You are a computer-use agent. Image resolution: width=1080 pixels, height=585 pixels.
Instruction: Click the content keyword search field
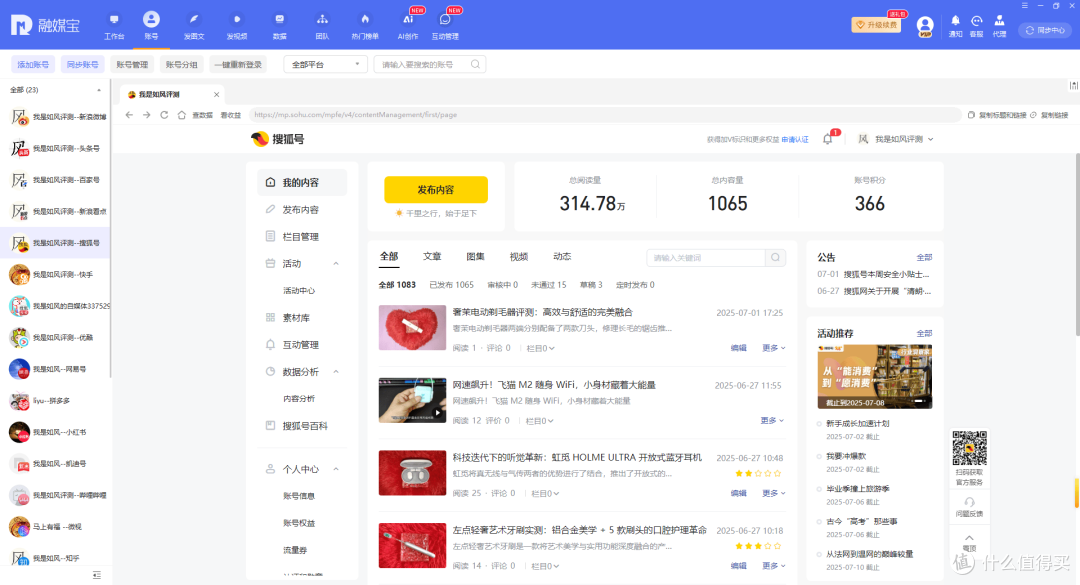pyautogui.click(x=706, y=258)
